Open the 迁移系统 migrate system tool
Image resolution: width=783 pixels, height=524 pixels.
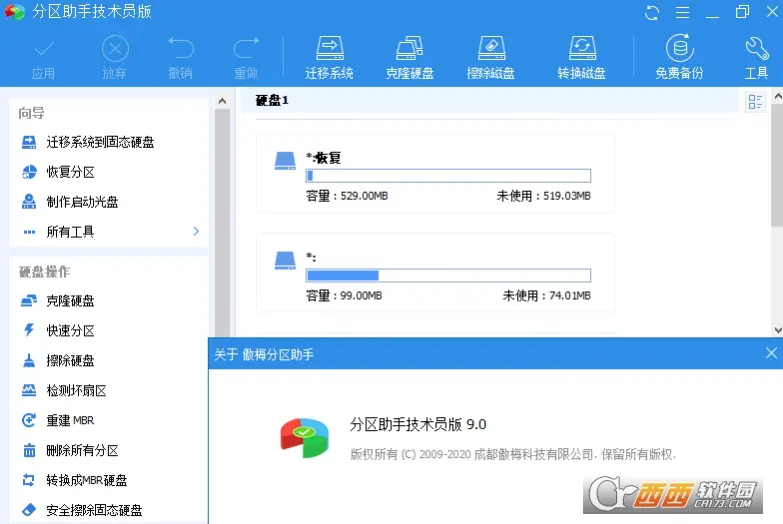click(x=329, y=58)
